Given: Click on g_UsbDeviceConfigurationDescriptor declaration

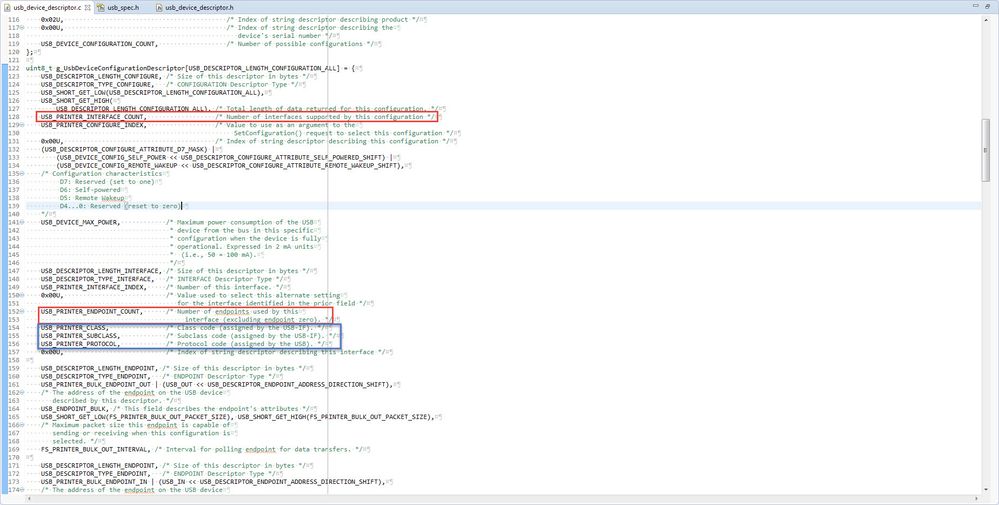Looking at the screenshot, I should pos(120,68).
